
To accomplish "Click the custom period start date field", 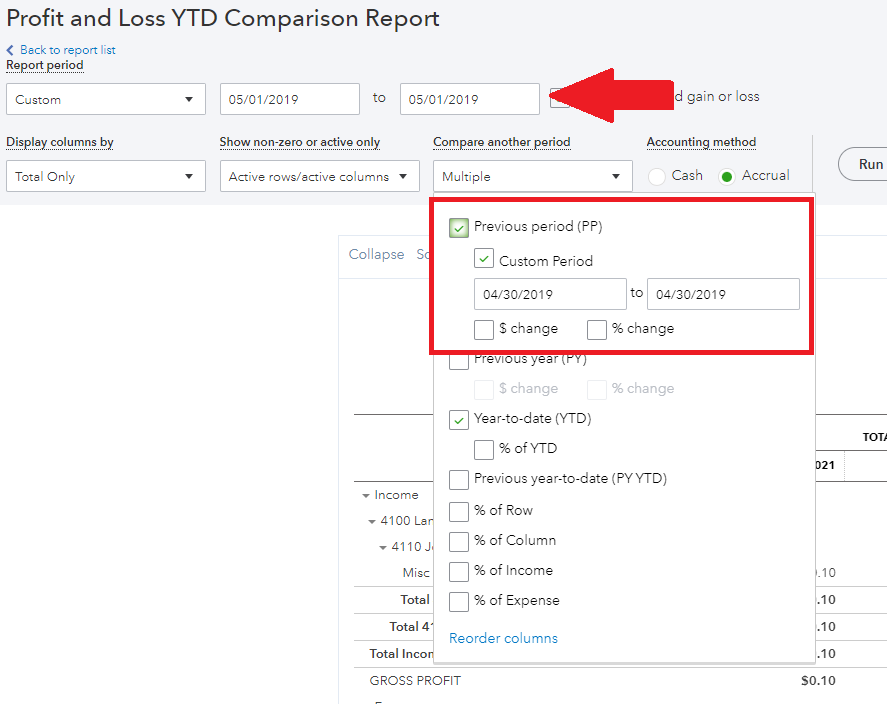I will pyautogui.click(x=550, y=295).
